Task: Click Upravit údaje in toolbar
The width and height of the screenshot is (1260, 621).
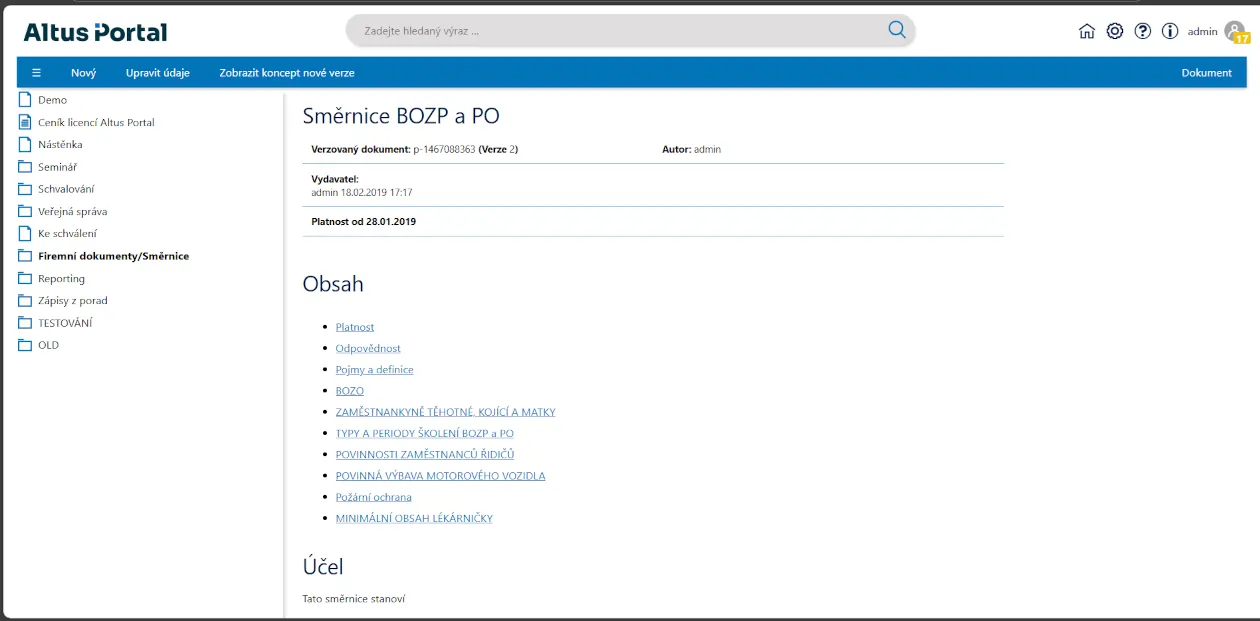Action: 157,73
